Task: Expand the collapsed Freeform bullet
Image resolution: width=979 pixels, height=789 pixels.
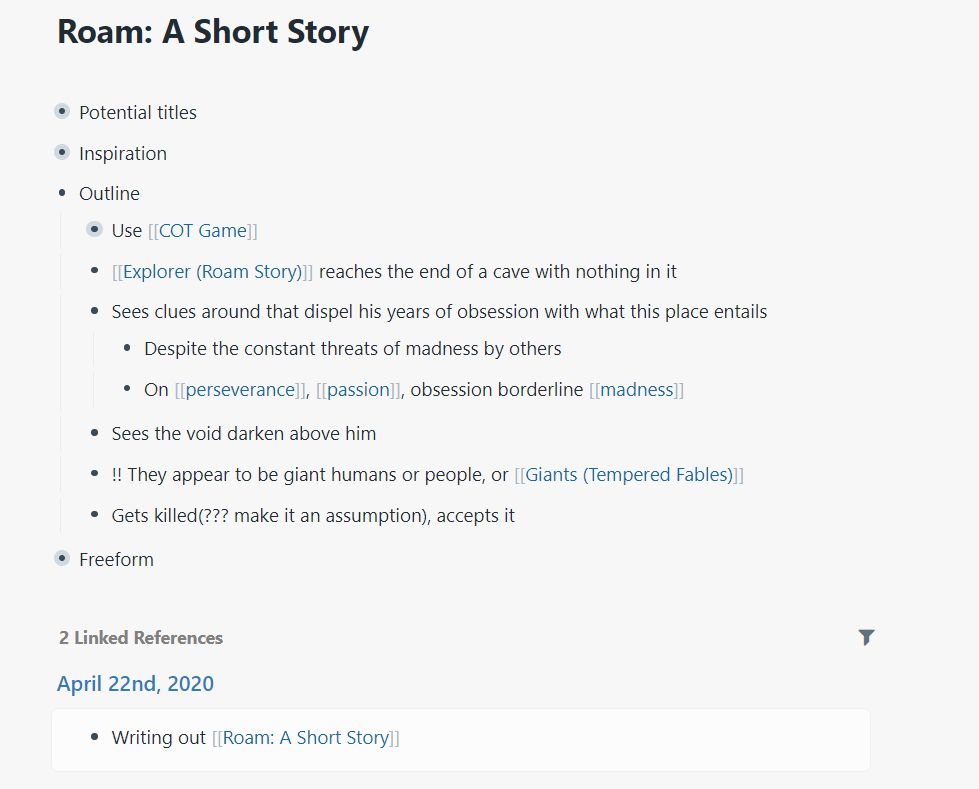Action: [x=62, y=559]
